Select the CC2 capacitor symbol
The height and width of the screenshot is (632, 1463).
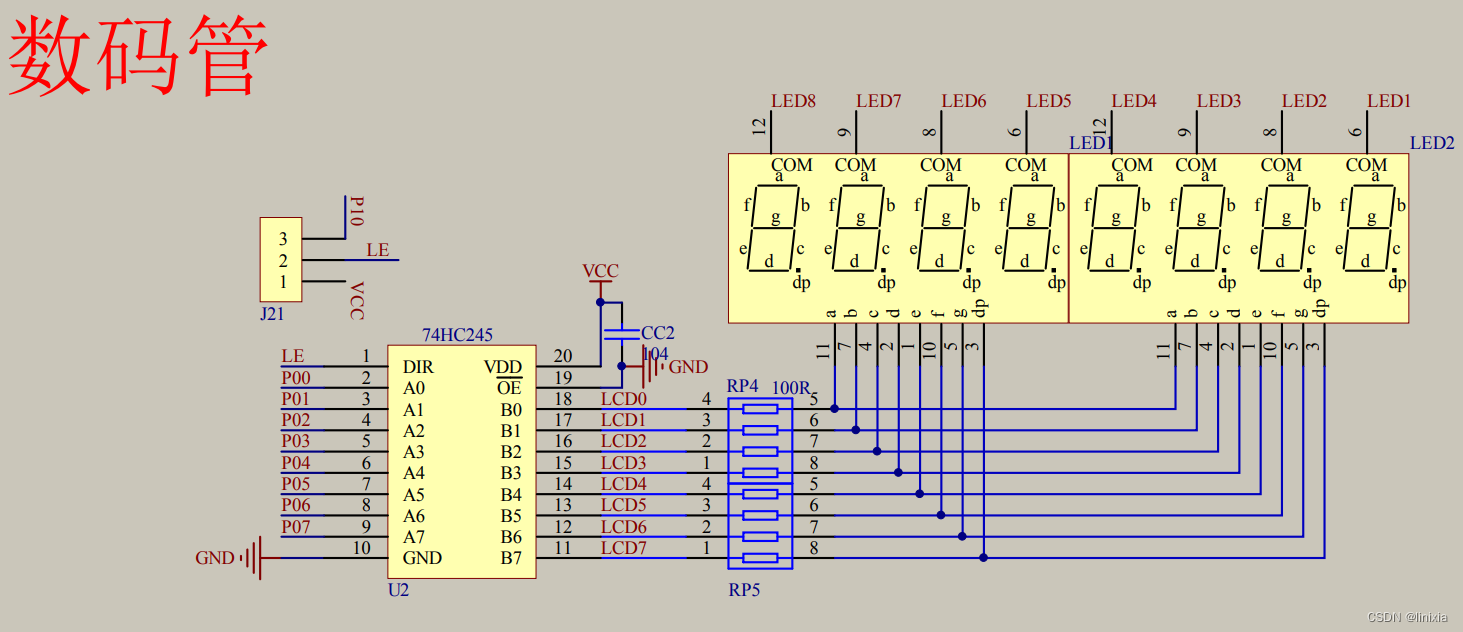(621, 333)
